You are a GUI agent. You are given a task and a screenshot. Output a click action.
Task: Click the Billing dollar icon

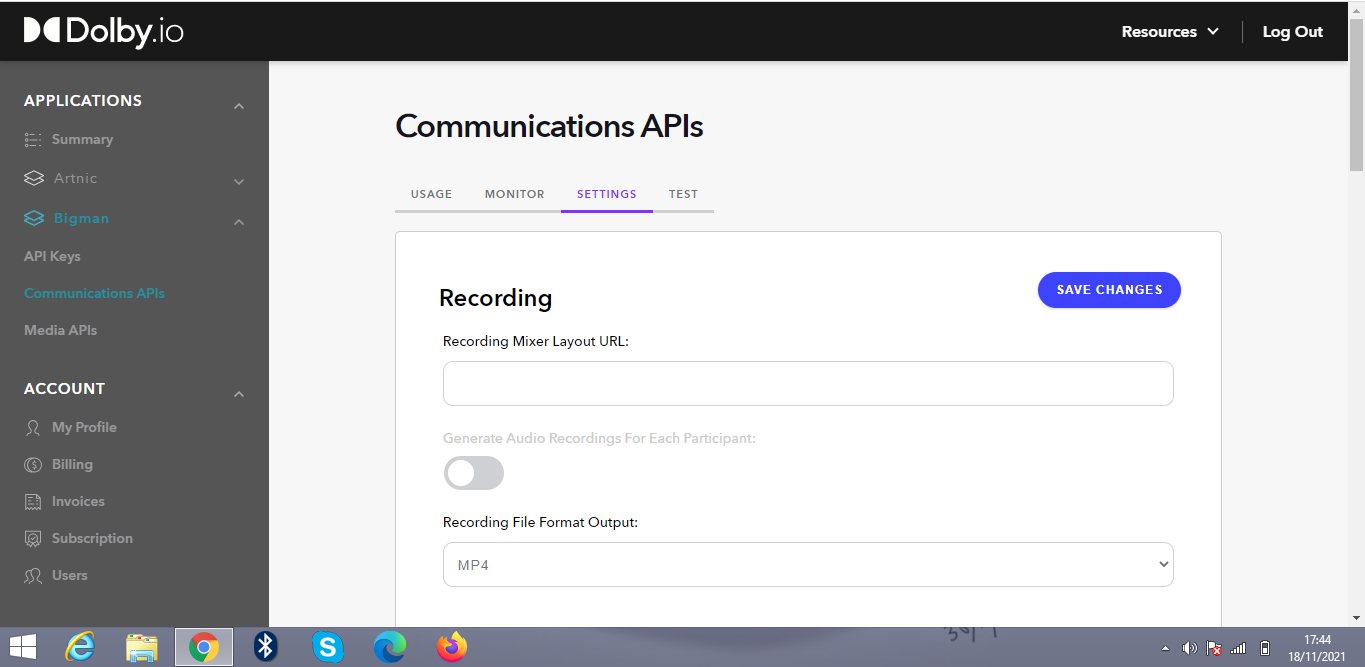click(33, 464)
